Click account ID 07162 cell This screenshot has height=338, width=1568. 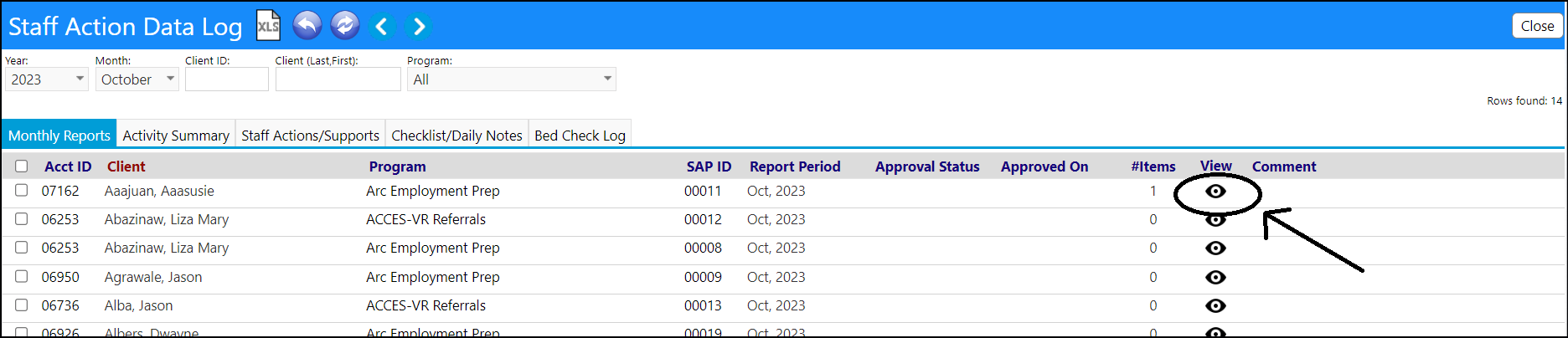click(x=60, y=191)
